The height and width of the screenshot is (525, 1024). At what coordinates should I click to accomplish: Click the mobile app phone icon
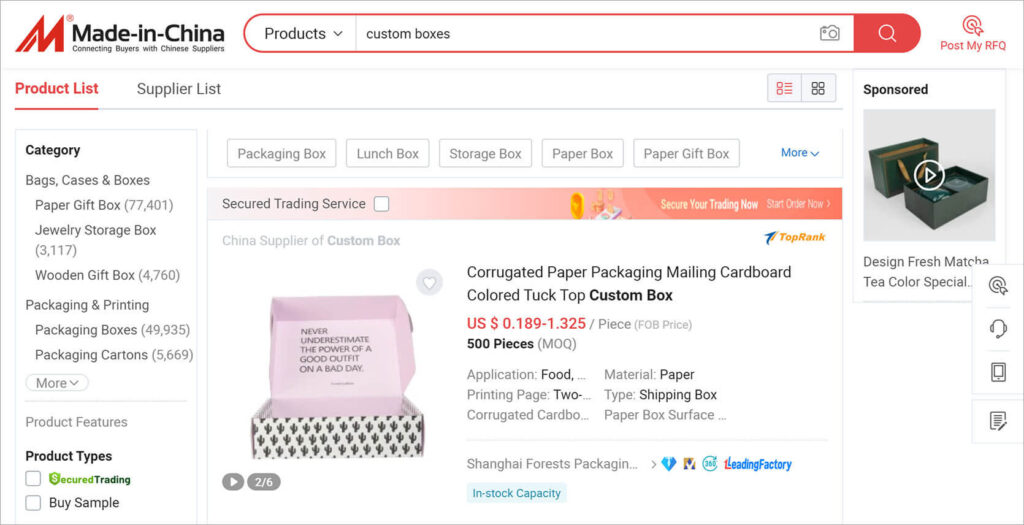pyautogui.click(x=998, y=372)
